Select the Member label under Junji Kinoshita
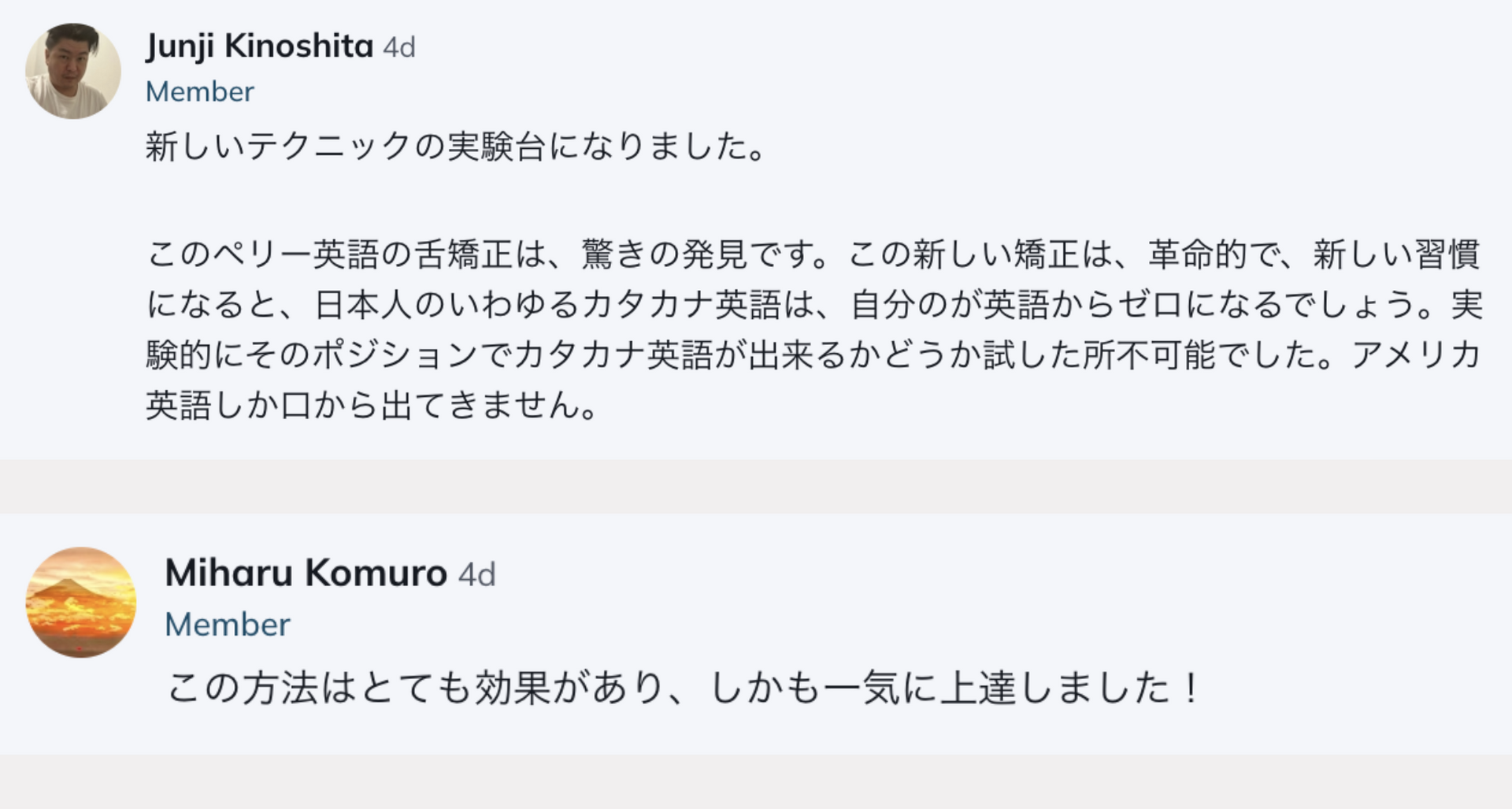Screen dimensions: 1512x809 (200, 91)
